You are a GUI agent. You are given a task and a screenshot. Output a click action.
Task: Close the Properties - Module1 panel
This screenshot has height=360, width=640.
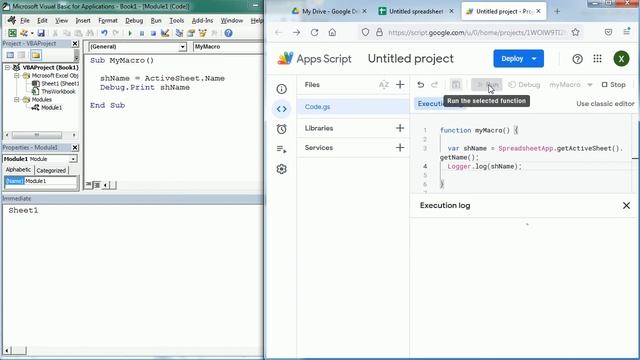click(75, 147)
